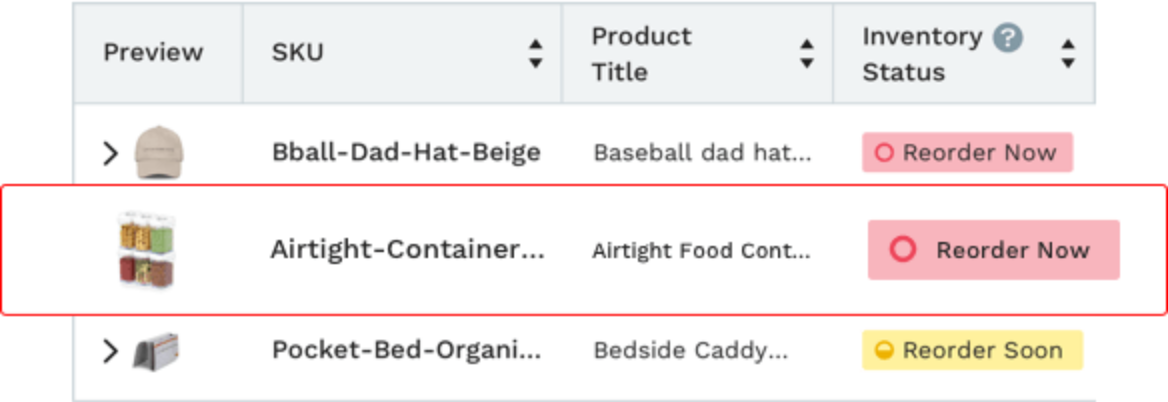This screenshot has width=1168, height=402.
Task: Click the Bedside Caddy product title
Action: [691, 351]
